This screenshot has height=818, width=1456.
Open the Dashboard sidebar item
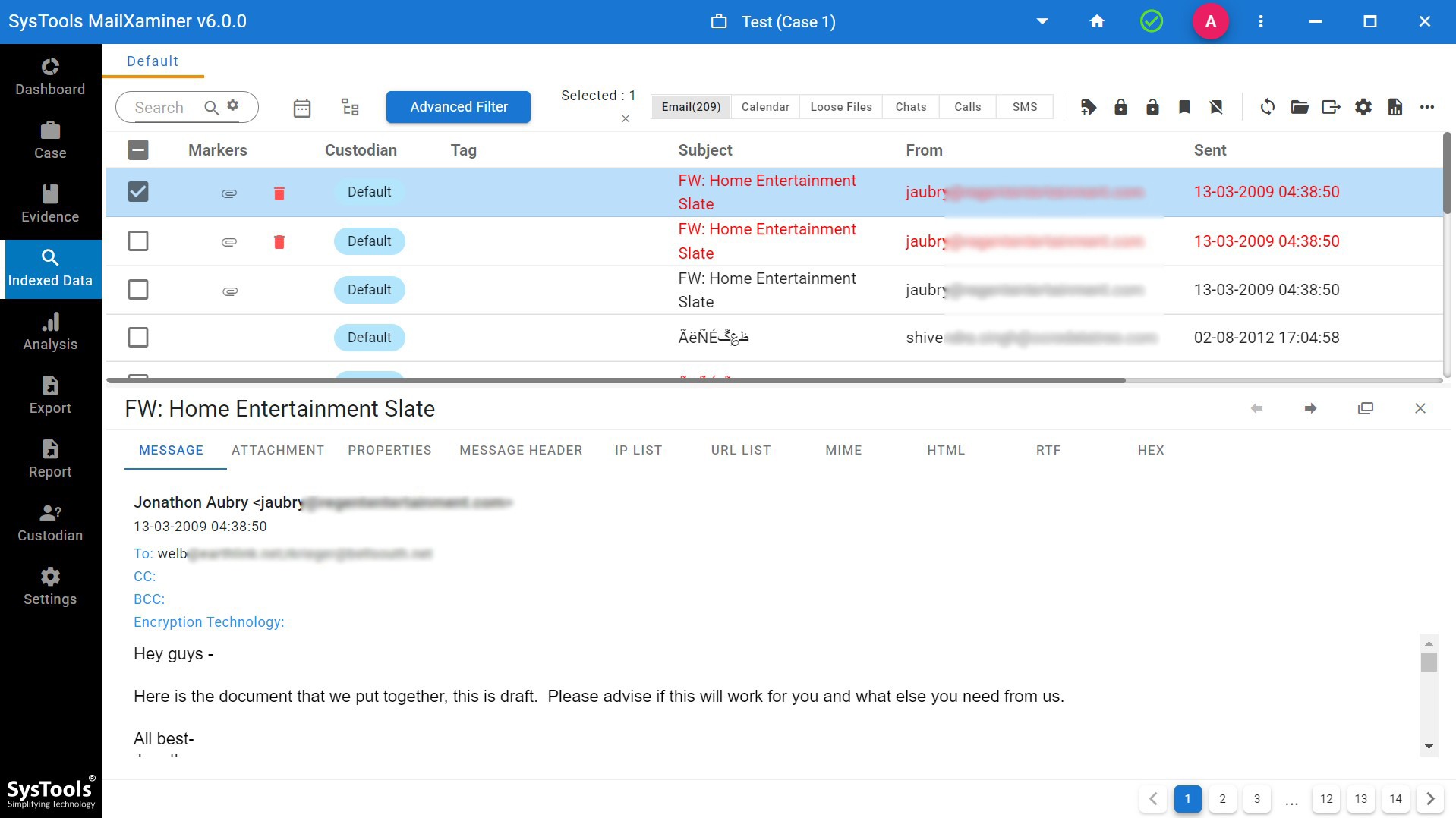(50, 77)
